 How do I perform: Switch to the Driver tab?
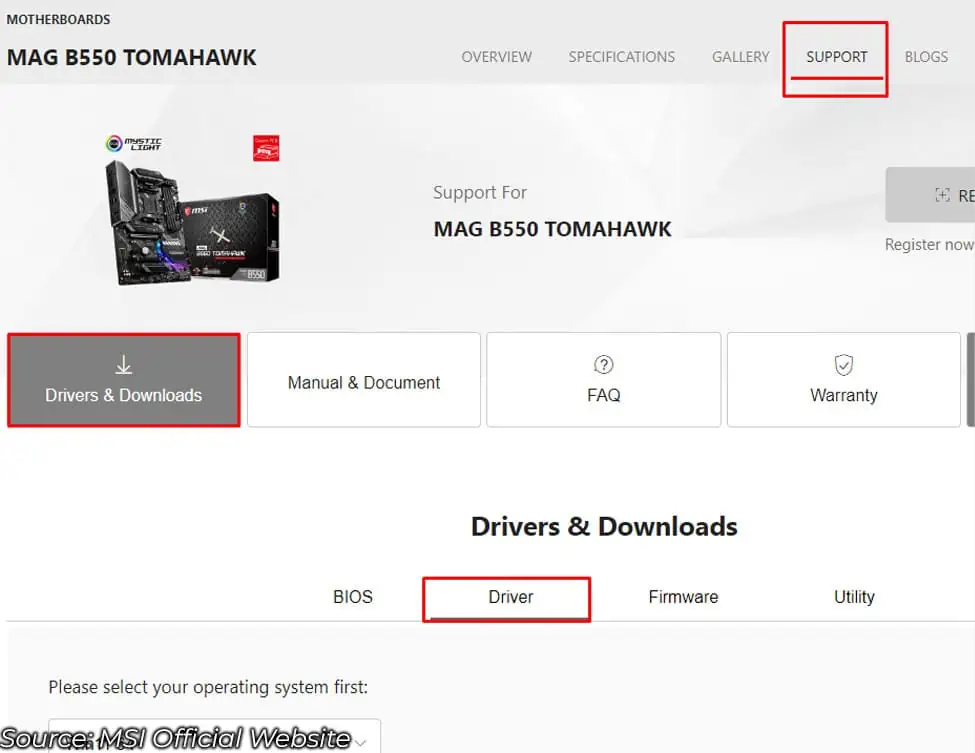point(511,597)
